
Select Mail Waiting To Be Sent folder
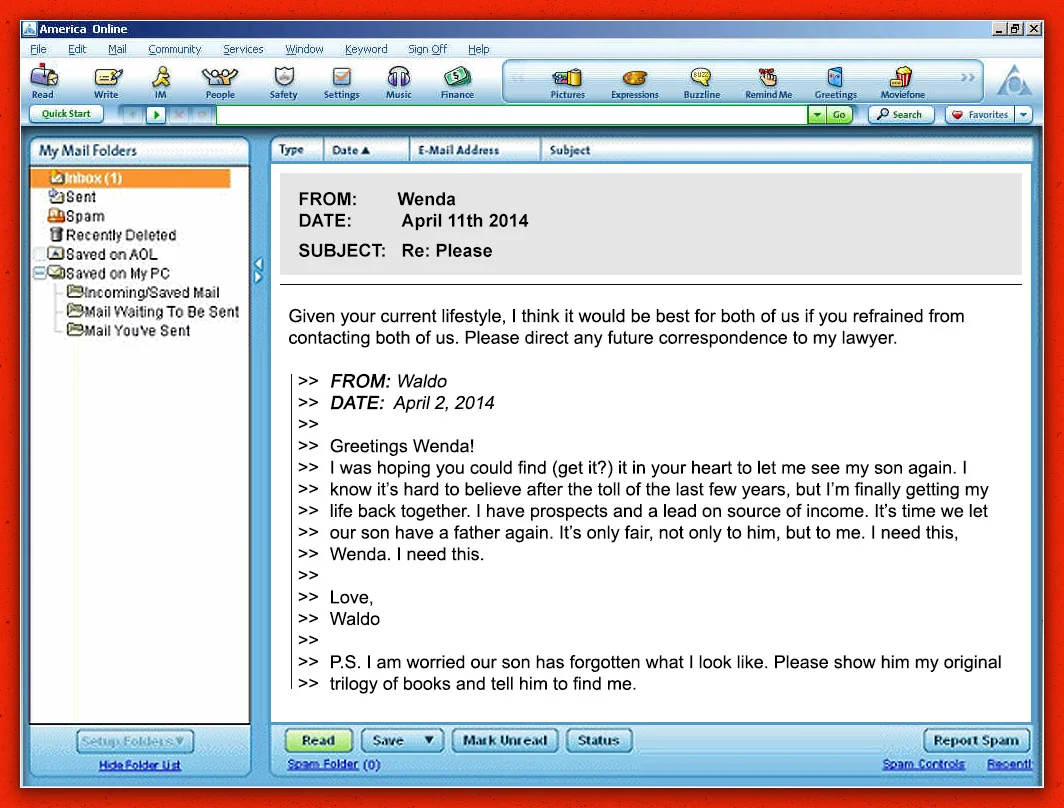tap(153, 311)
